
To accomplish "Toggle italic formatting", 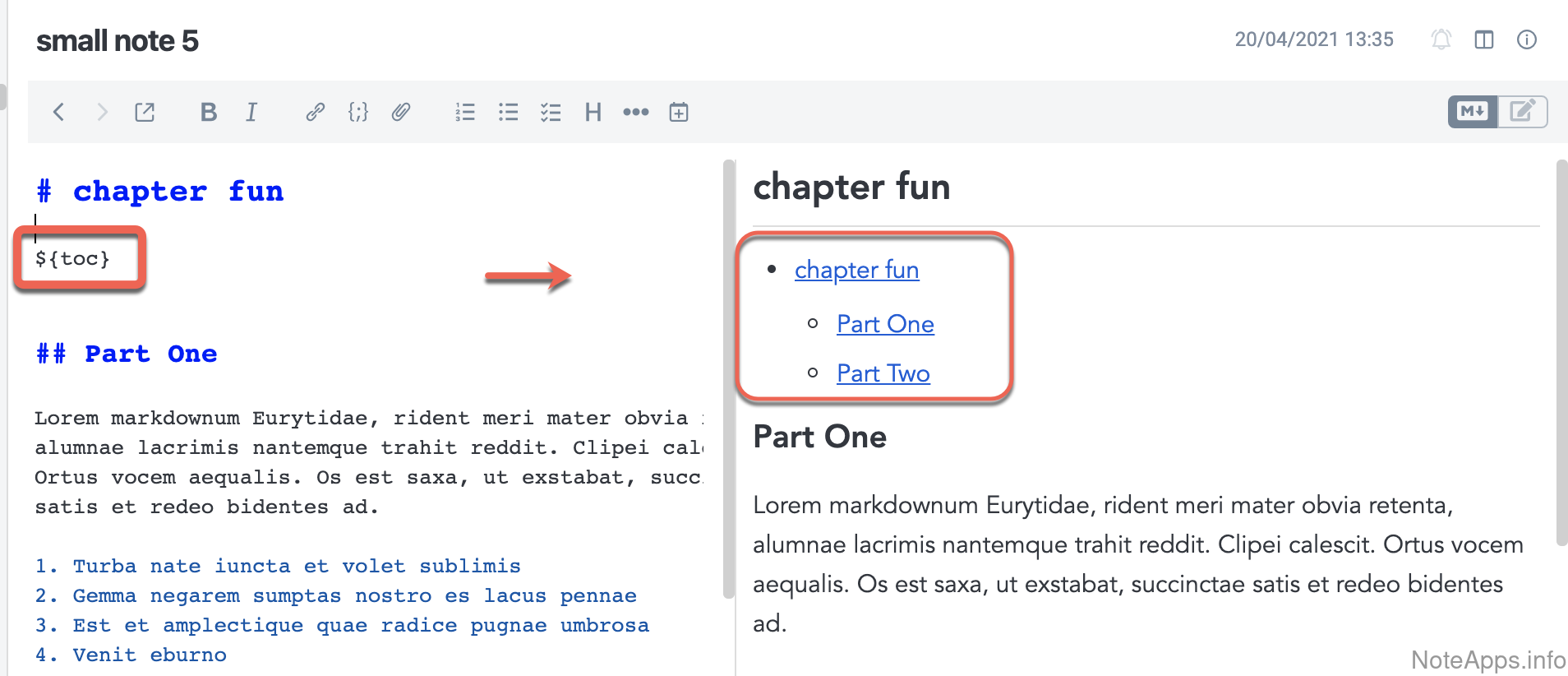I will (x=251, y=112).
